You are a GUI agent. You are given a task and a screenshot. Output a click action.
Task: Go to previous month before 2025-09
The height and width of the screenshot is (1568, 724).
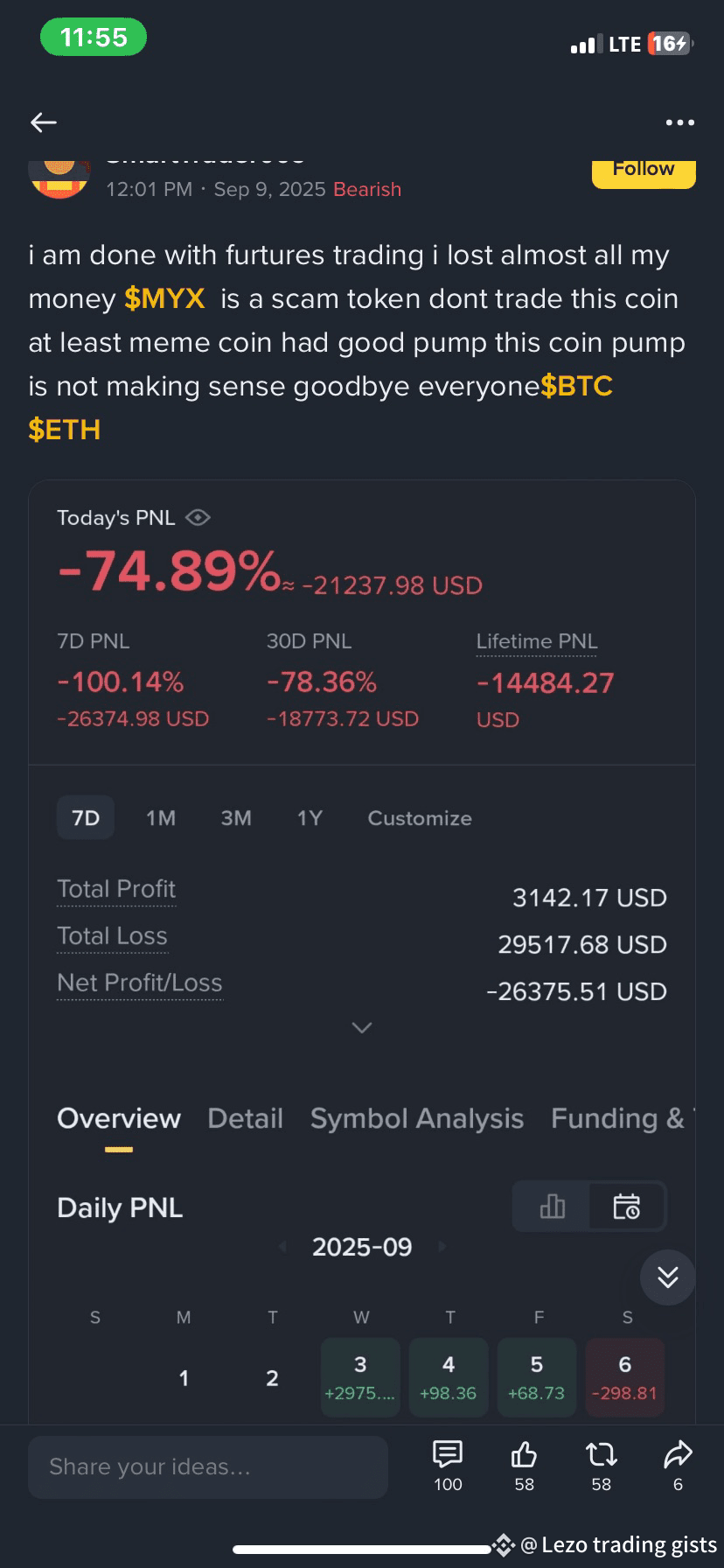[282, 1247]
